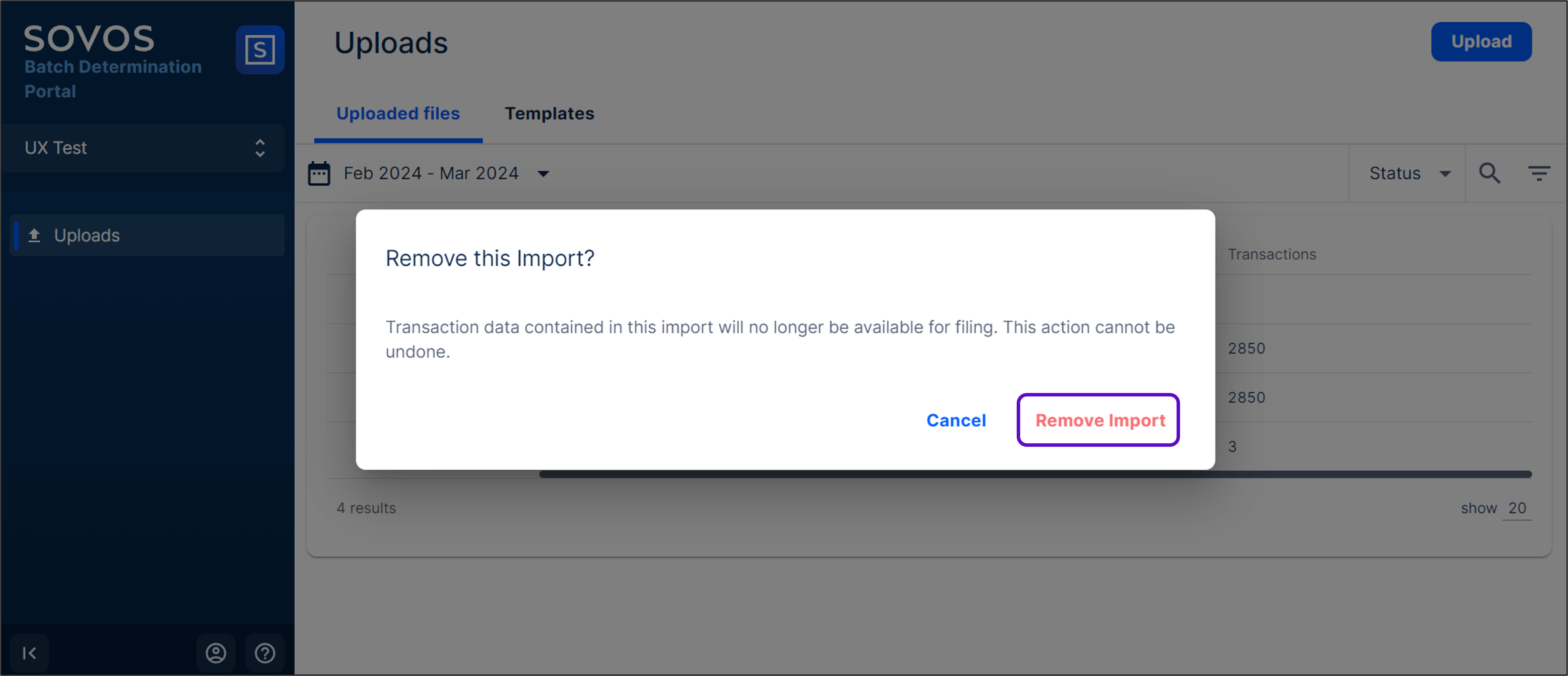Open the user account icon
This screenshot has width=1568, height=676.
click(216, 653)
